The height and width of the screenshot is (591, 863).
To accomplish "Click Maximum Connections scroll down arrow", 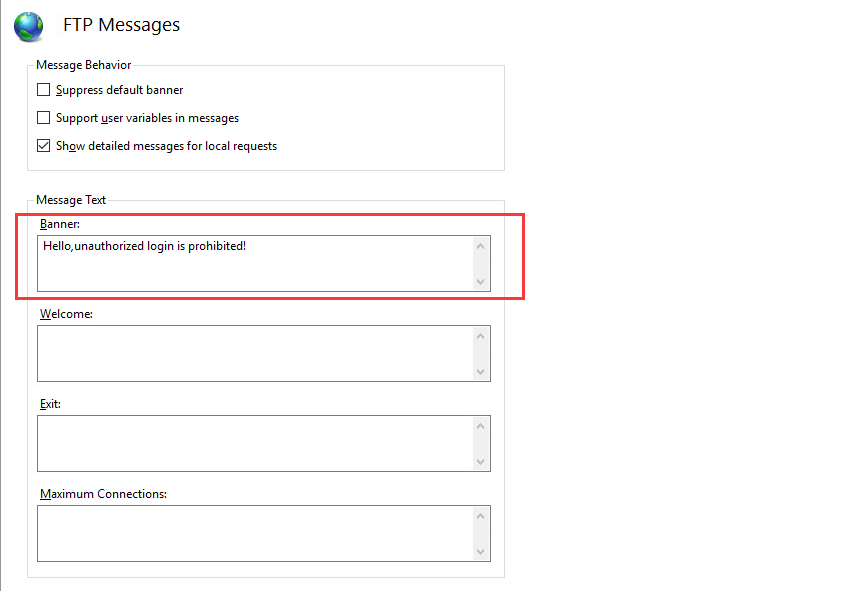I will coord(480,552).
